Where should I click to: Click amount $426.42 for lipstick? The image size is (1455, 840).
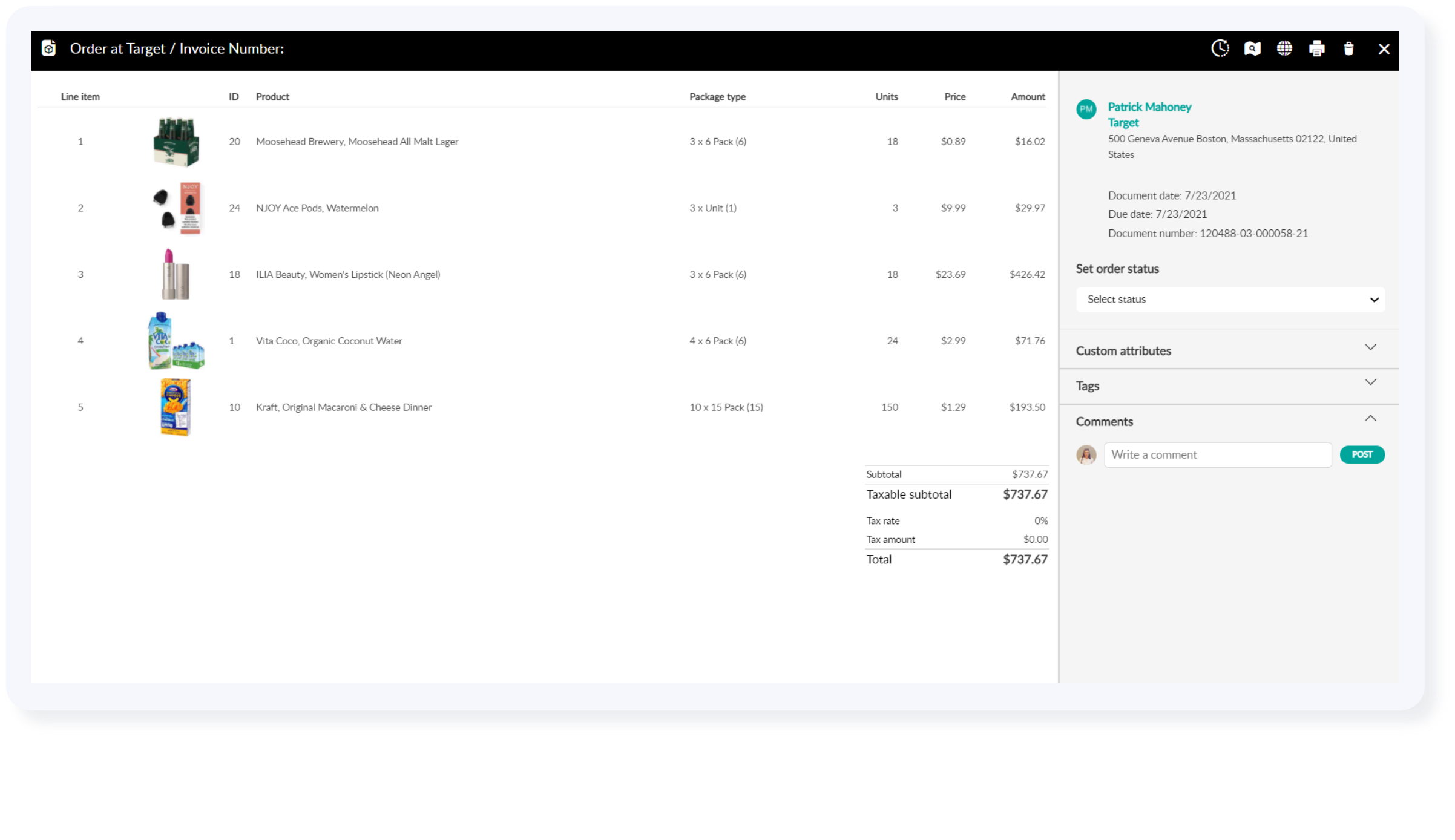1027,275
